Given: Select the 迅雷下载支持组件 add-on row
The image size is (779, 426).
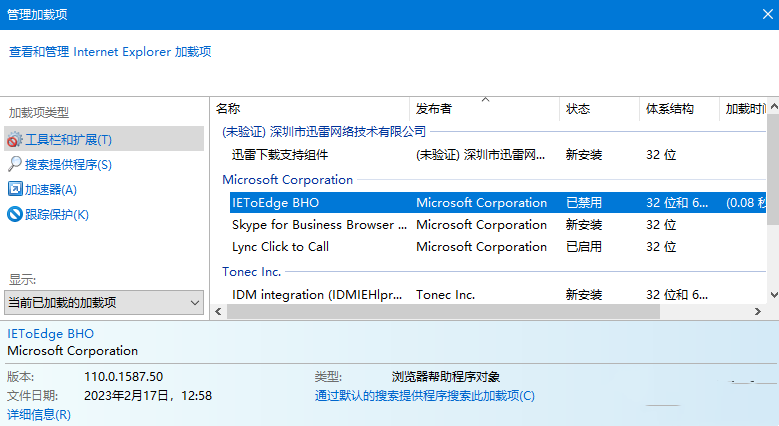Looking at the screenshot, I should point(318,155).
